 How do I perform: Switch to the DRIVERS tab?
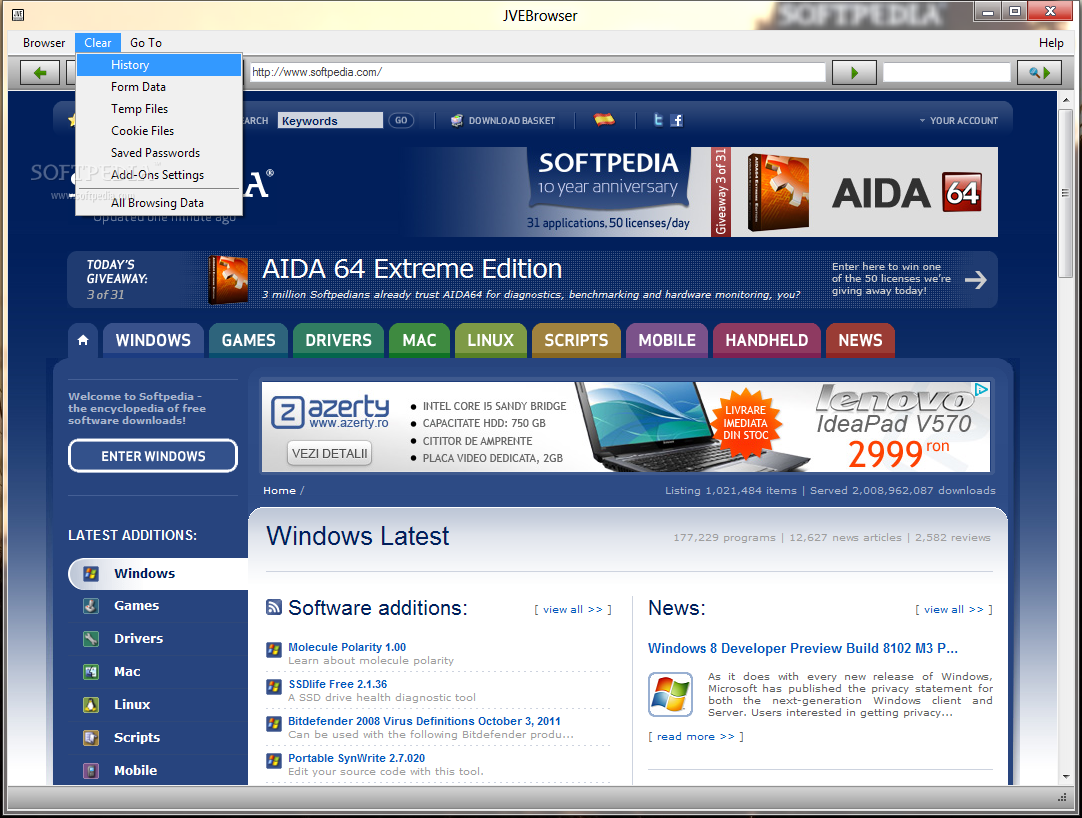point(338,340)
